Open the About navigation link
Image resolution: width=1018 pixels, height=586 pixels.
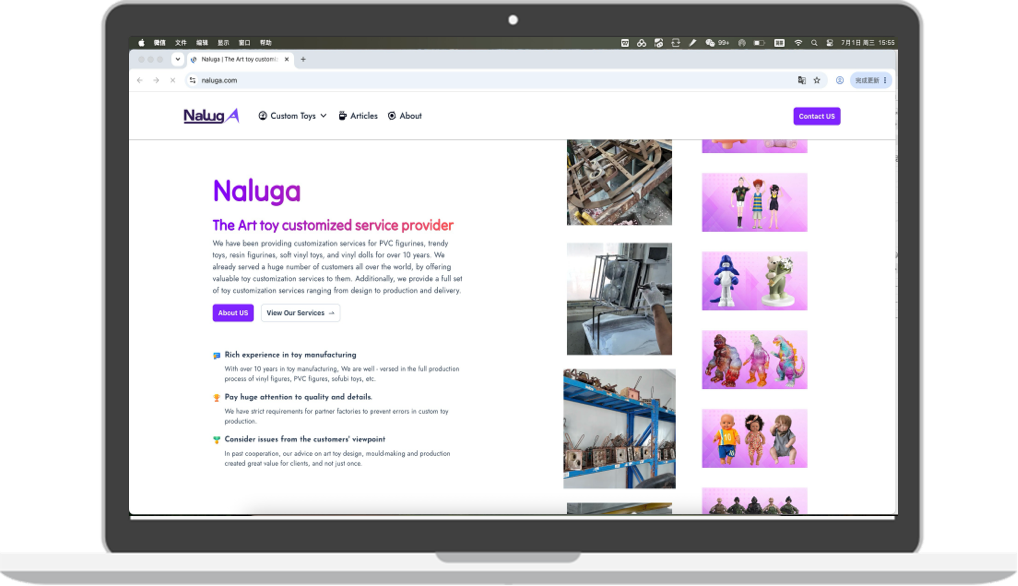click(x=404, y=116)
